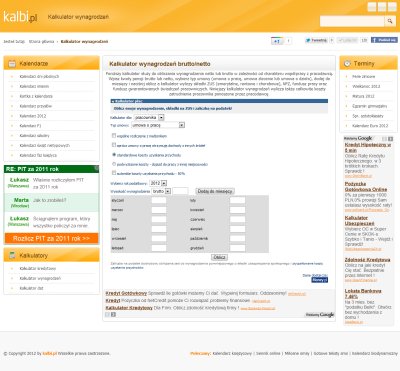This screenshot has height=371, width=400.
Task: Focus the header search input field
Action: click(x=352, y=21)
